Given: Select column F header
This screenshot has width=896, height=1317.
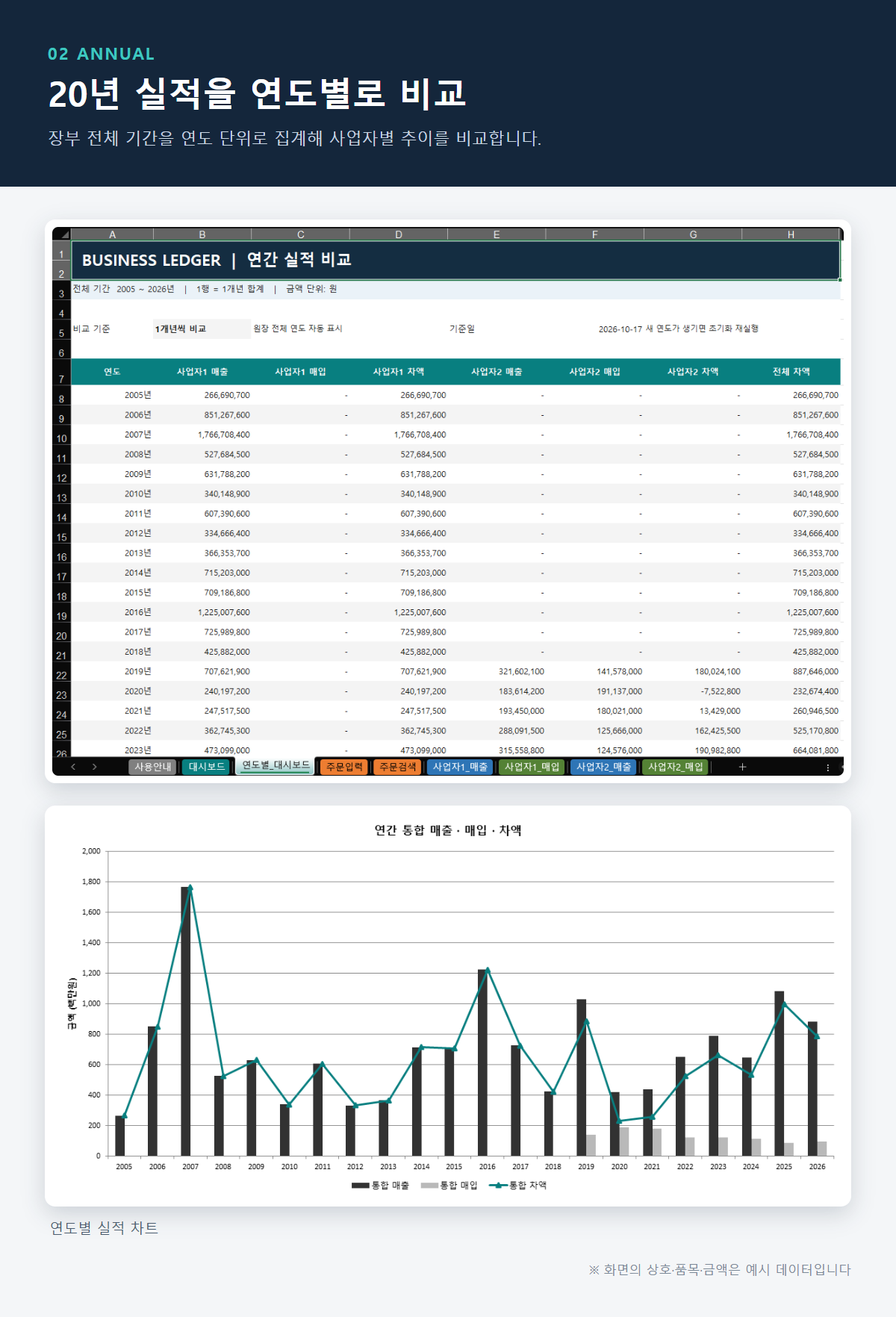Looking at the screenshot, I should [x=595, y=234].
